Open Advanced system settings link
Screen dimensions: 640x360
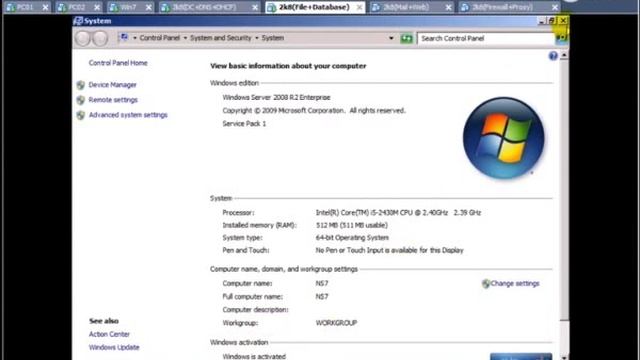point(128,115)
